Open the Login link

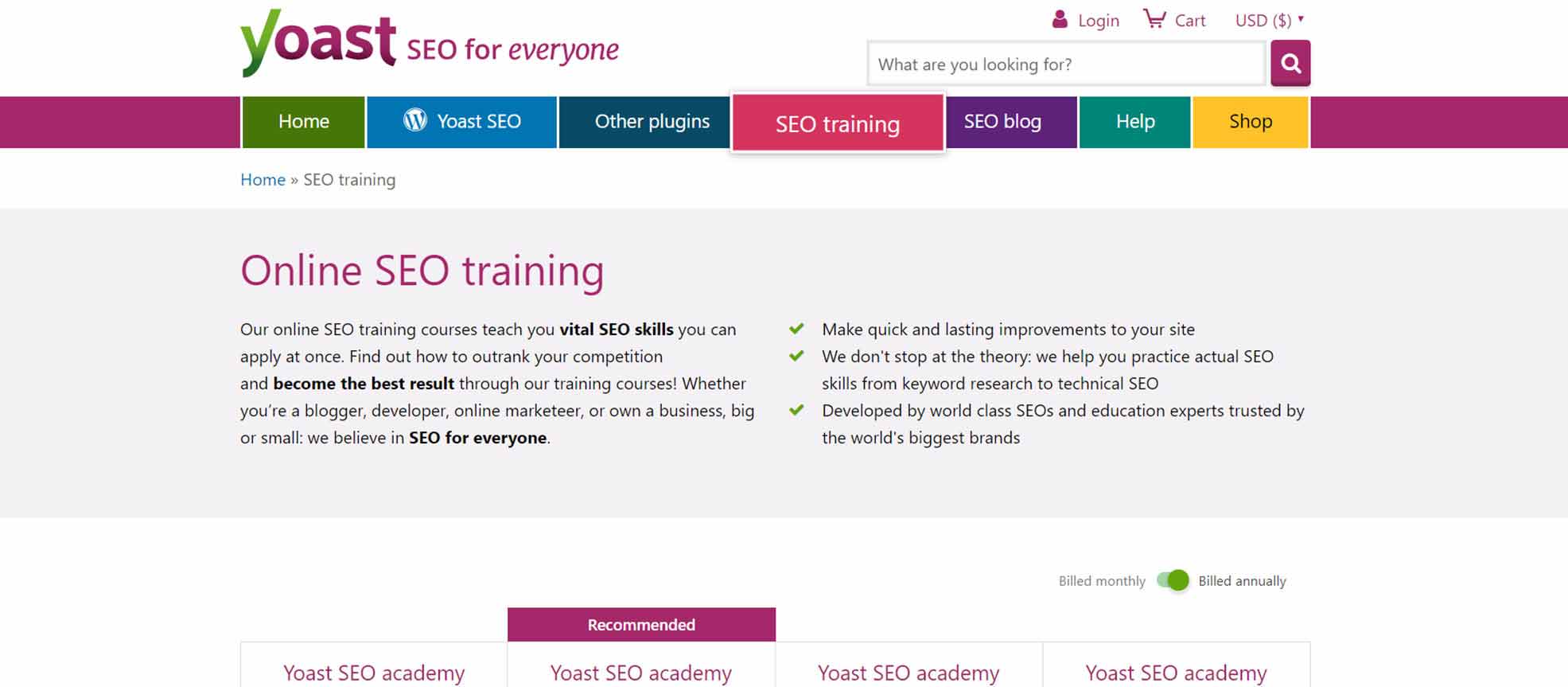1099,20
